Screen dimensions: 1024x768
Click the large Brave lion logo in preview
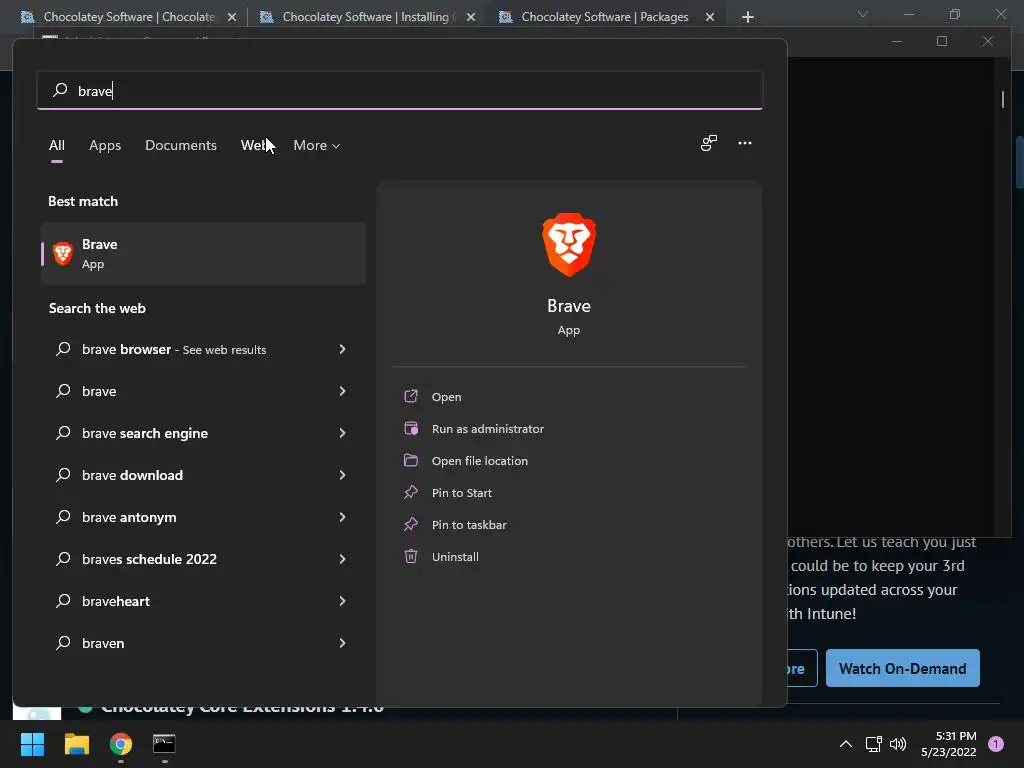(569, 244)
